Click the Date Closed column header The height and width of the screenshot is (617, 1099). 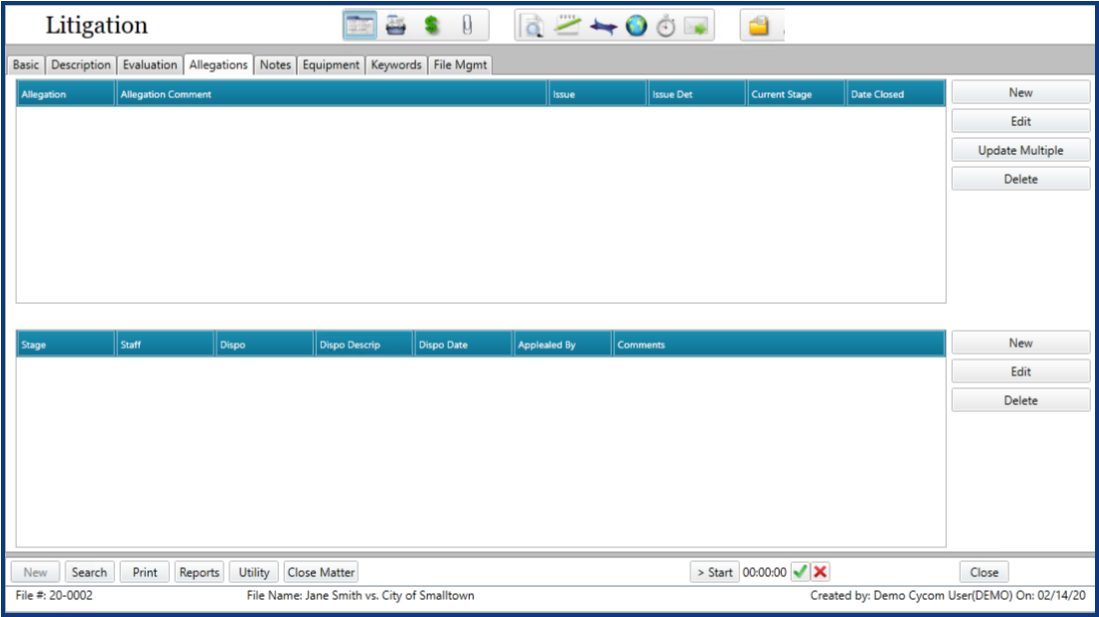click(895, 94)
